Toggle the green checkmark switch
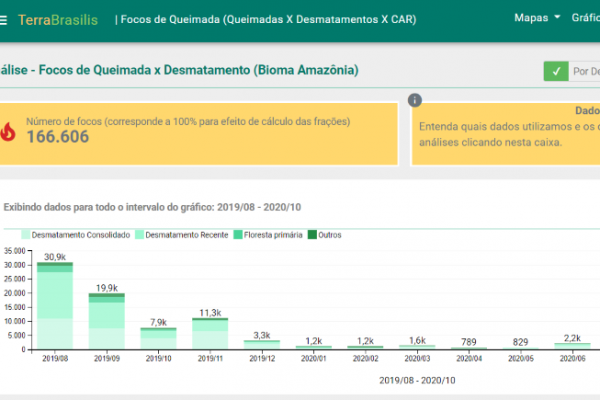This screenshot has width=600, height=400. coord(554,71)
